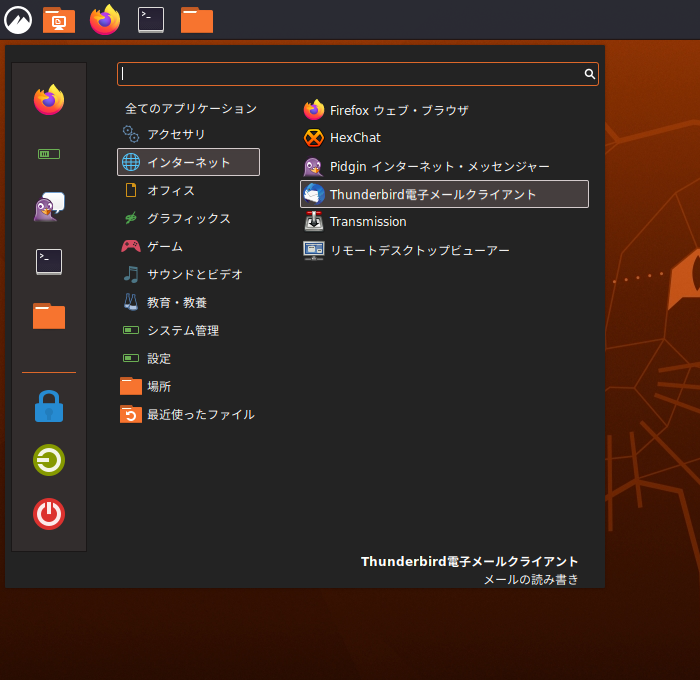This screenshot has width=700, height=680.
Task: Launch Pidgin from the favorites sidebar
Action: 49,207
